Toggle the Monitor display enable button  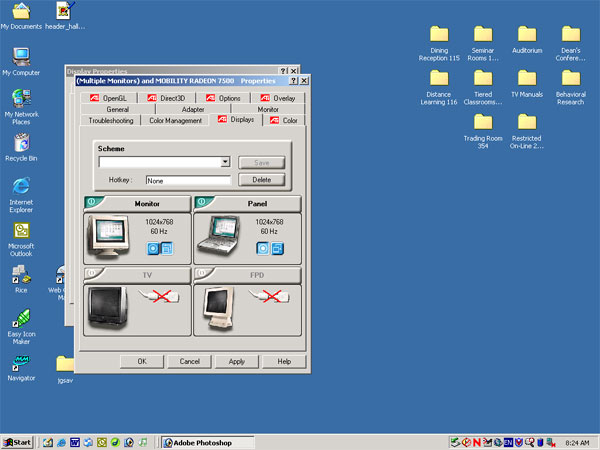(92, 201)
